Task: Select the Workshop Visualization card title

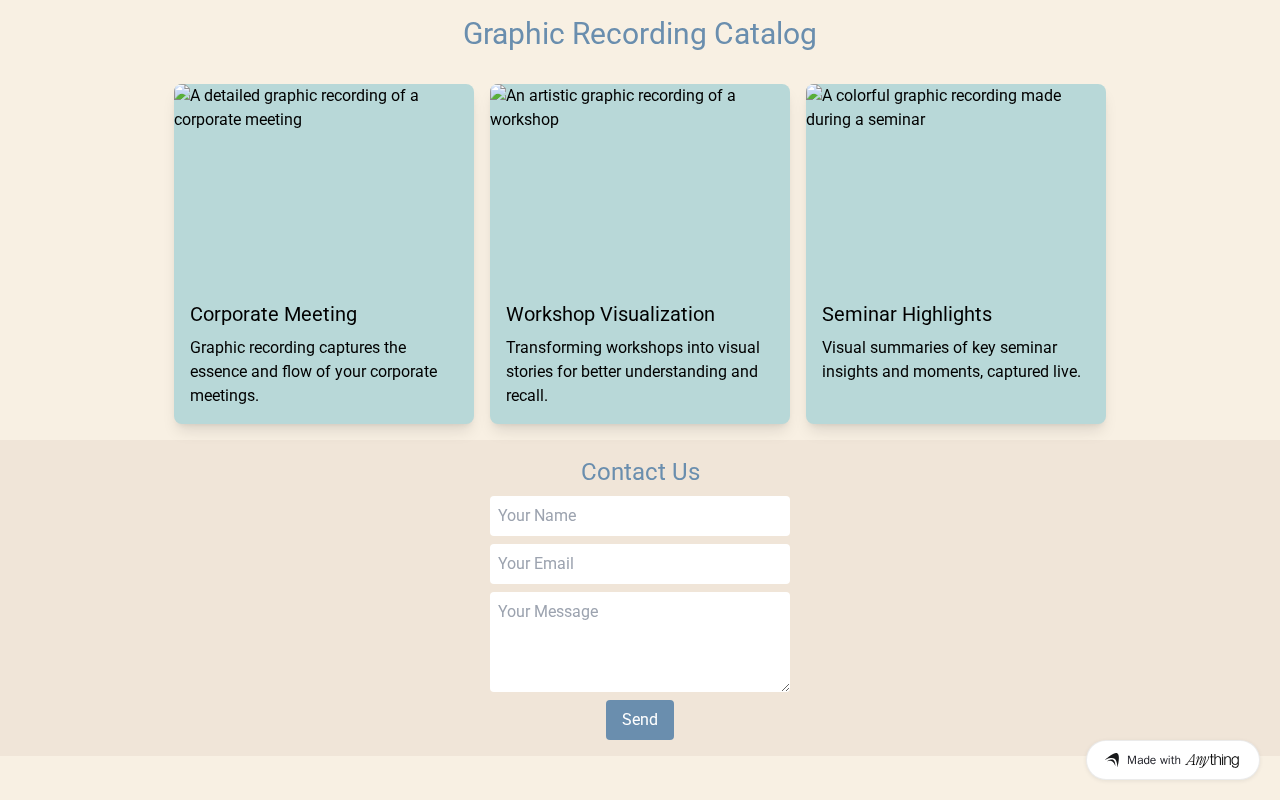Action: point(610,314)
